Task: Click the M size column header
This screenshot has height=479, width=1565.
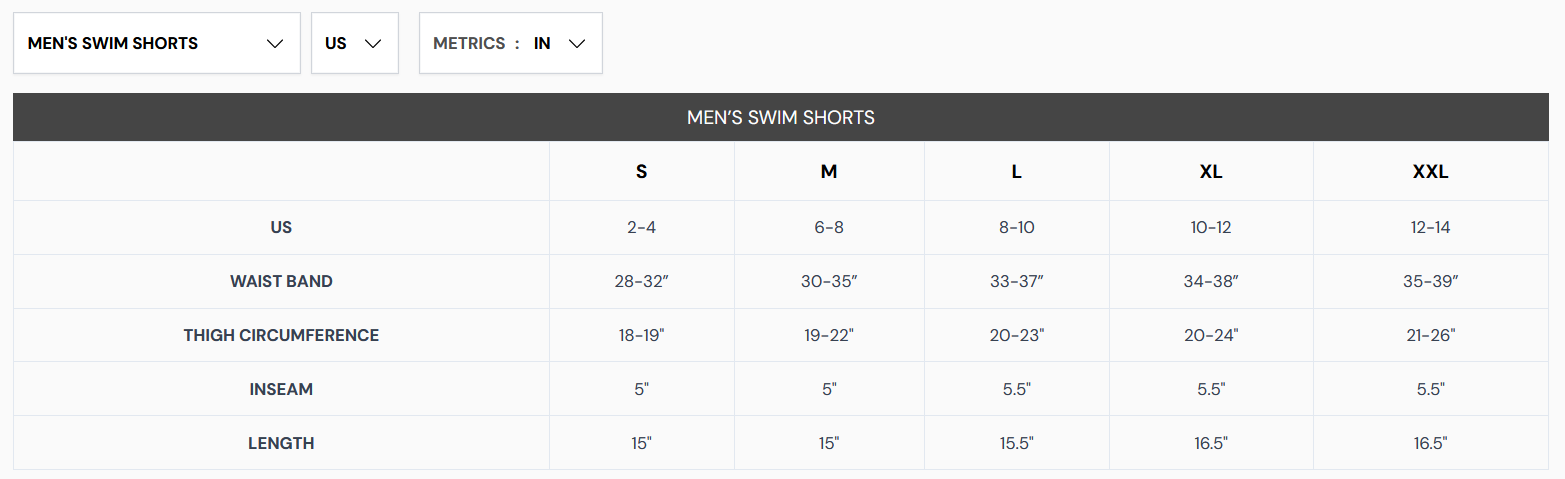Action: [829, 171]
